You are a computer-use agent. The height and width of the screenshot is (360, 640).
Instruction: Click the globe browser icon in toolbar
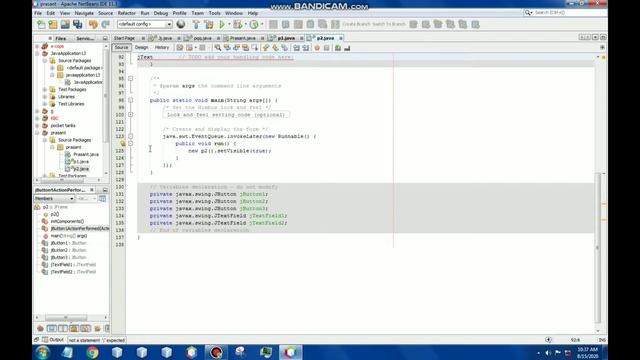(181, 24)
